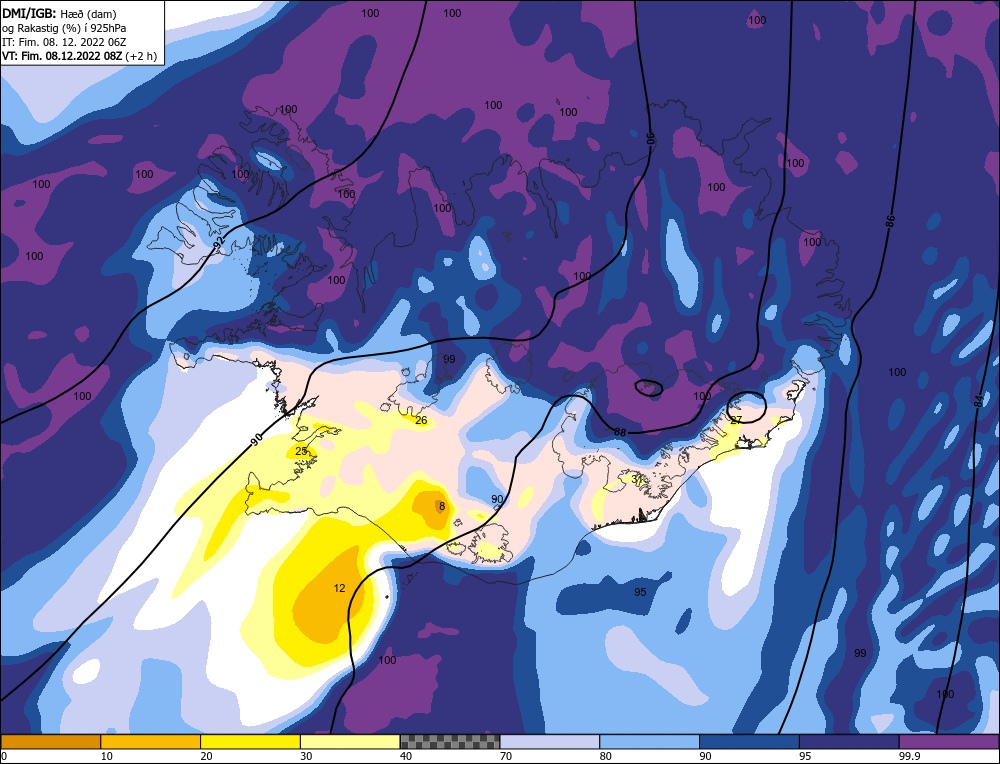Click the text 'og Rakastig (%) í 925hPa'
Screen dimensions: 1000x764
(64, 28)
